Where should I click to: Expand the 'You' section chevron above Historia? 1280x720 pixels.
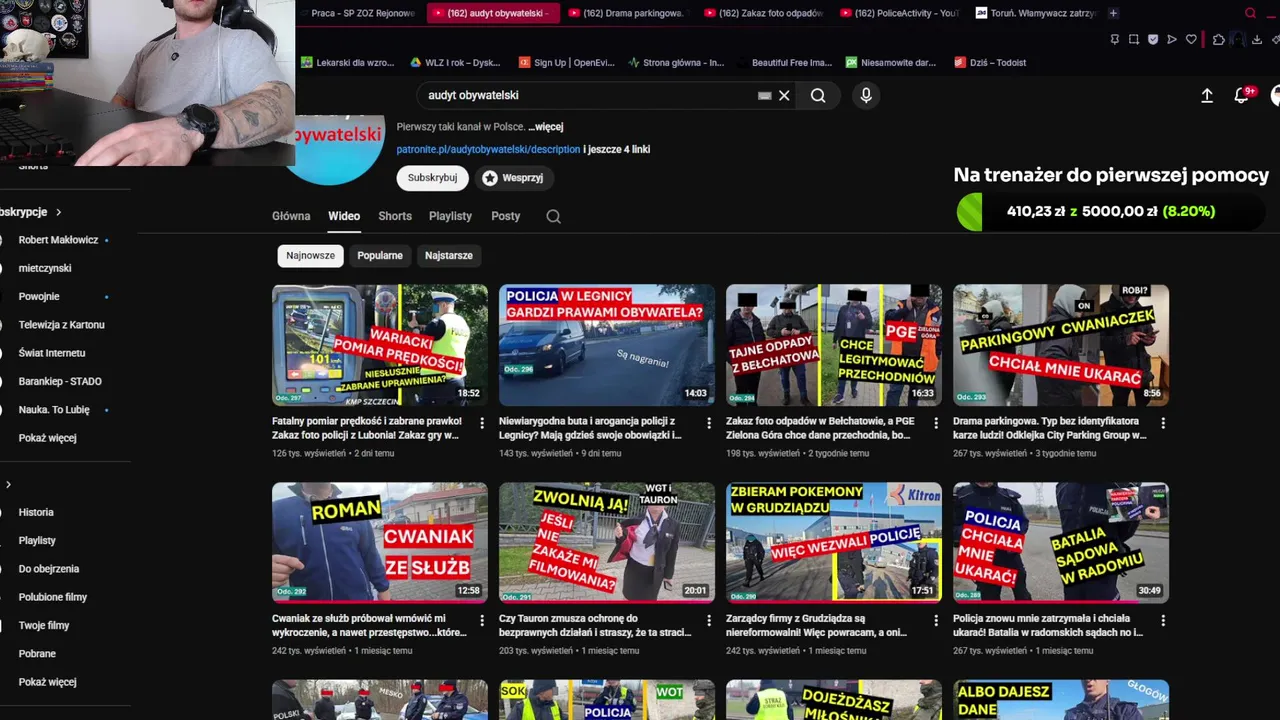(8, 485)
